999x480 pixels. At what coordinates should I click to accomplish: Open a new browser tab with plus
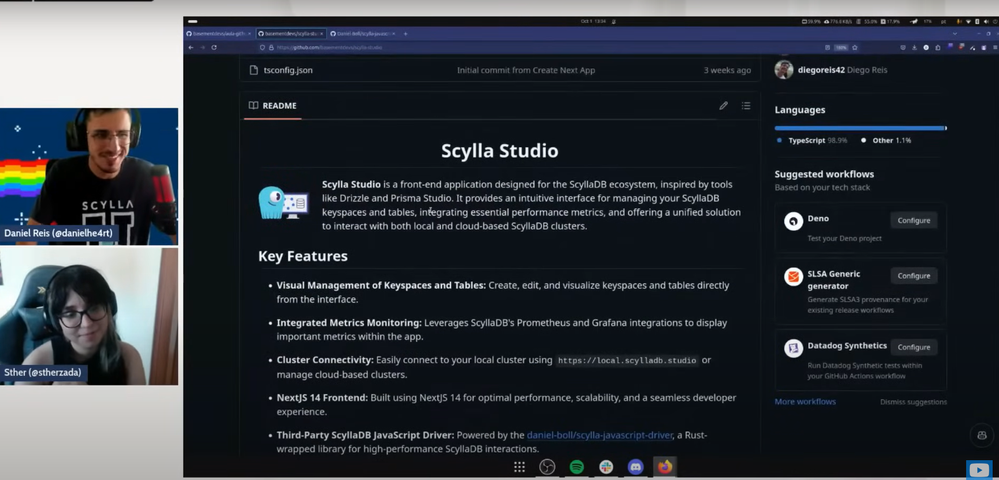point(405,33)
